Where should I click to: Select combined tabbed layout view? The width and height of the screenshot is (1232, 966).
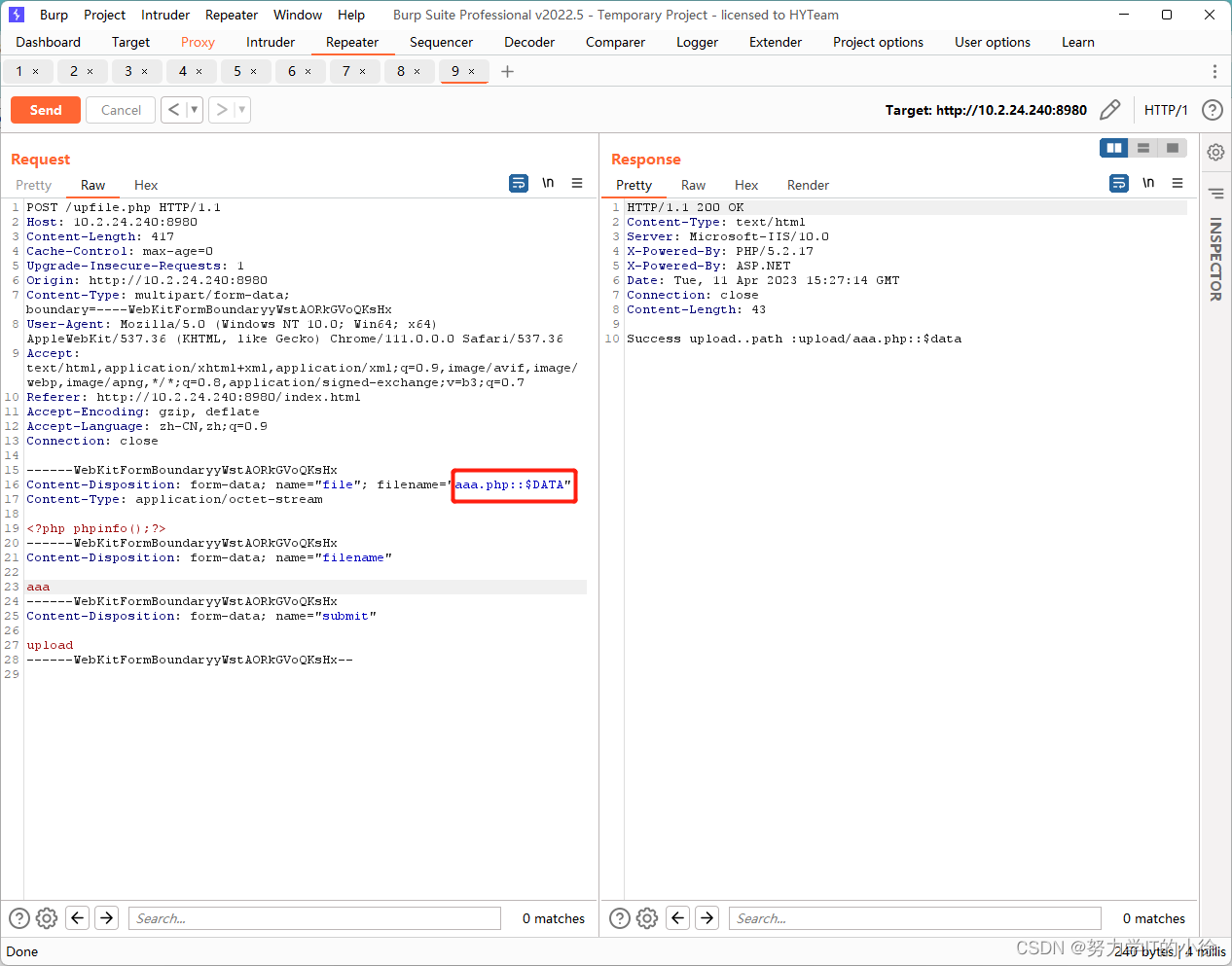(x=1173, y=148)
